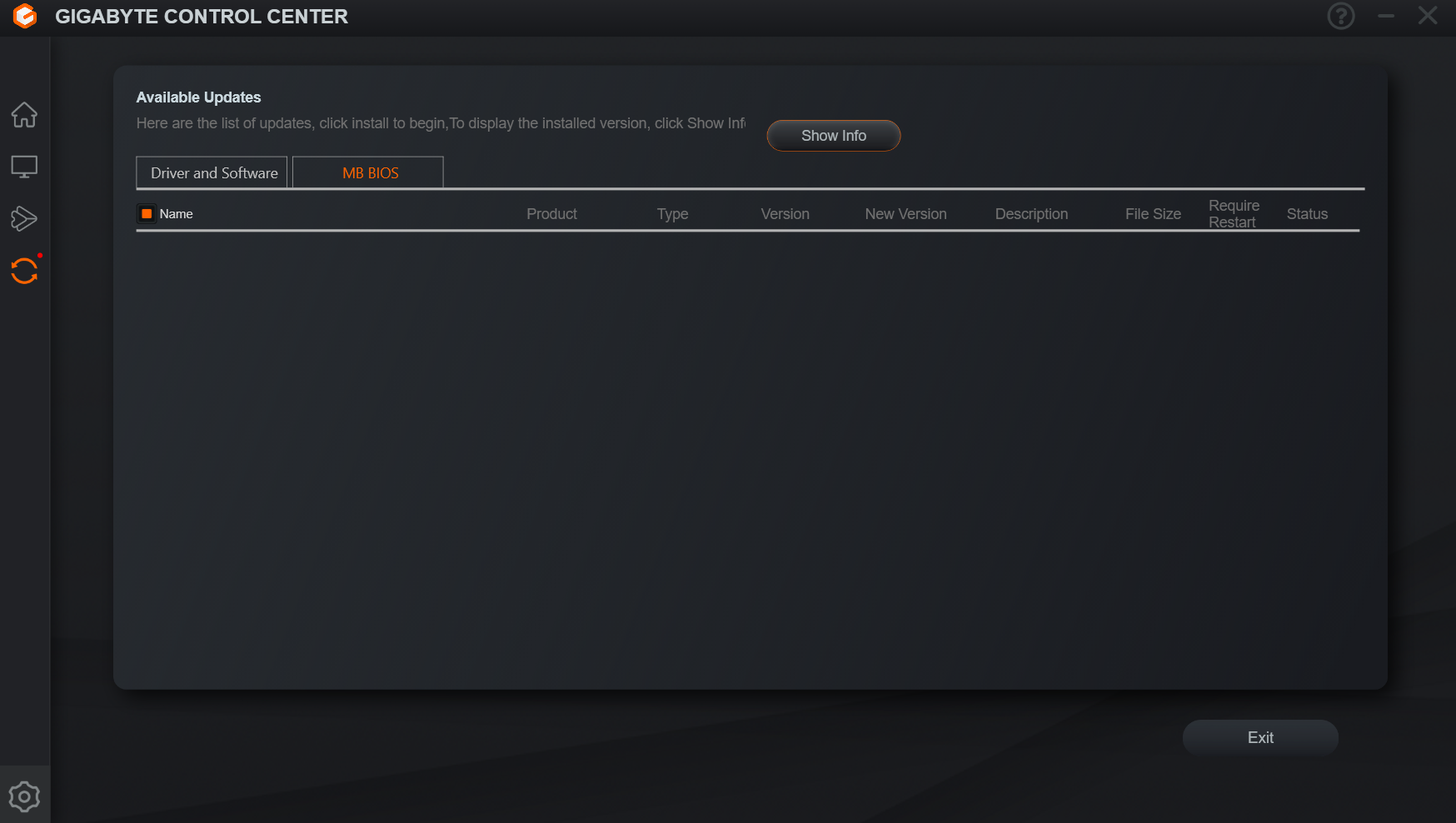Minimize the Control Center window
This screenshot has height=823, width=1456.
point(1386,16)
